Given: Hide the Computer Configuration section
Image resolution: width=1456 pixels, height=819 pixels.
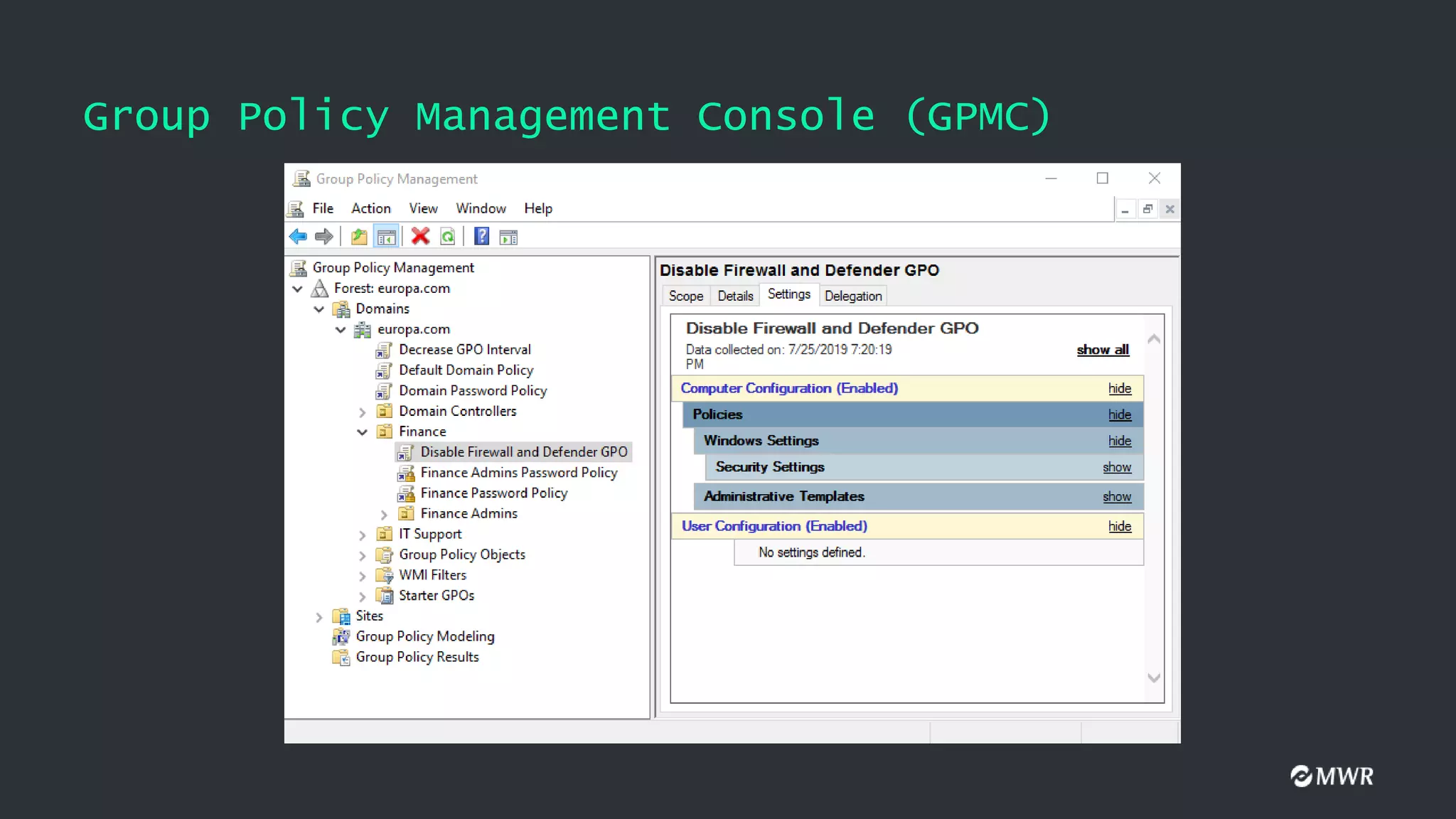Looking at the screenshot, I should click(1120, 388).
